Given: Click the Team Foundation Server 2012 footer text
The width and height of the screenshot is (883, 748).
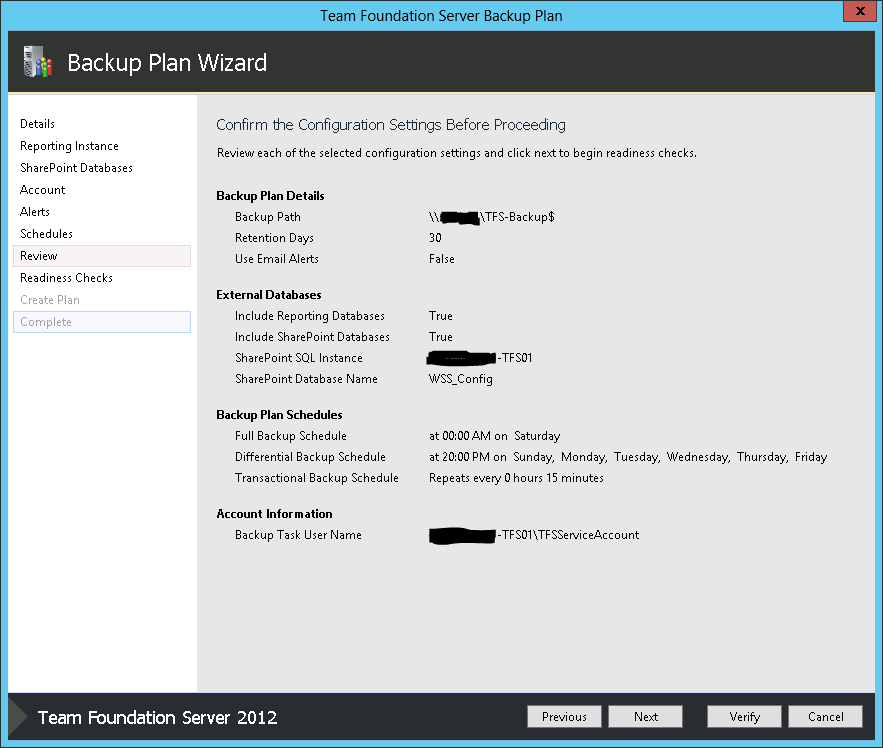Looking at the screenshot, I should pos(158,718).
